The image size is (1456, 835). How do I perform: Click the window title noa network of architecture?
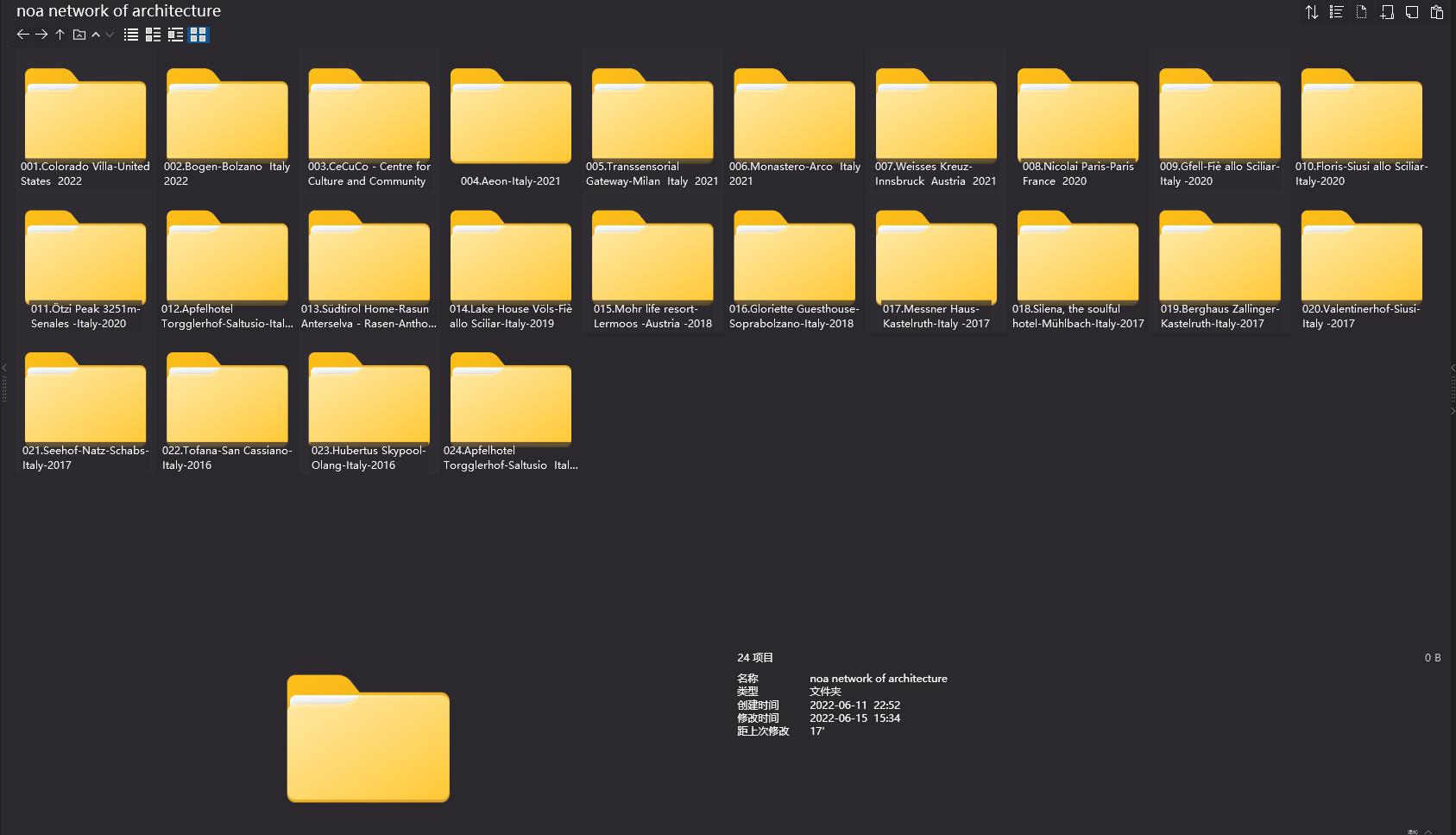119,11
